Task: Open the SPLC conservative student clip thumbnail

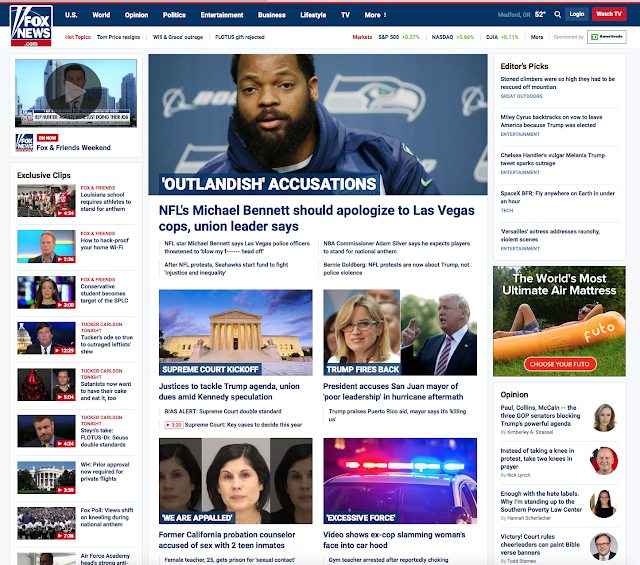Action: tap(46, 292)
